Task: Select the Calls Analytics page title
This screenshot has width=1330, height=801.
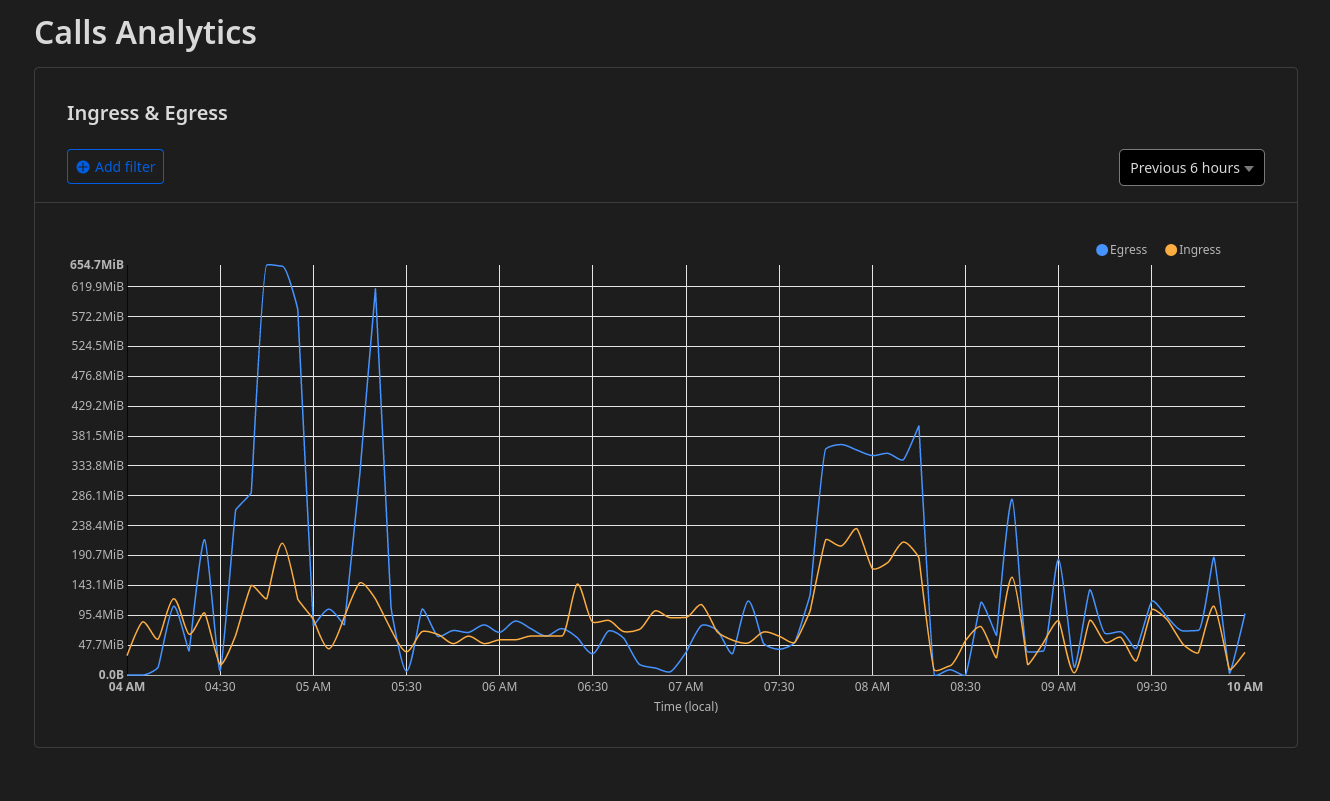Action: point(146,32)
